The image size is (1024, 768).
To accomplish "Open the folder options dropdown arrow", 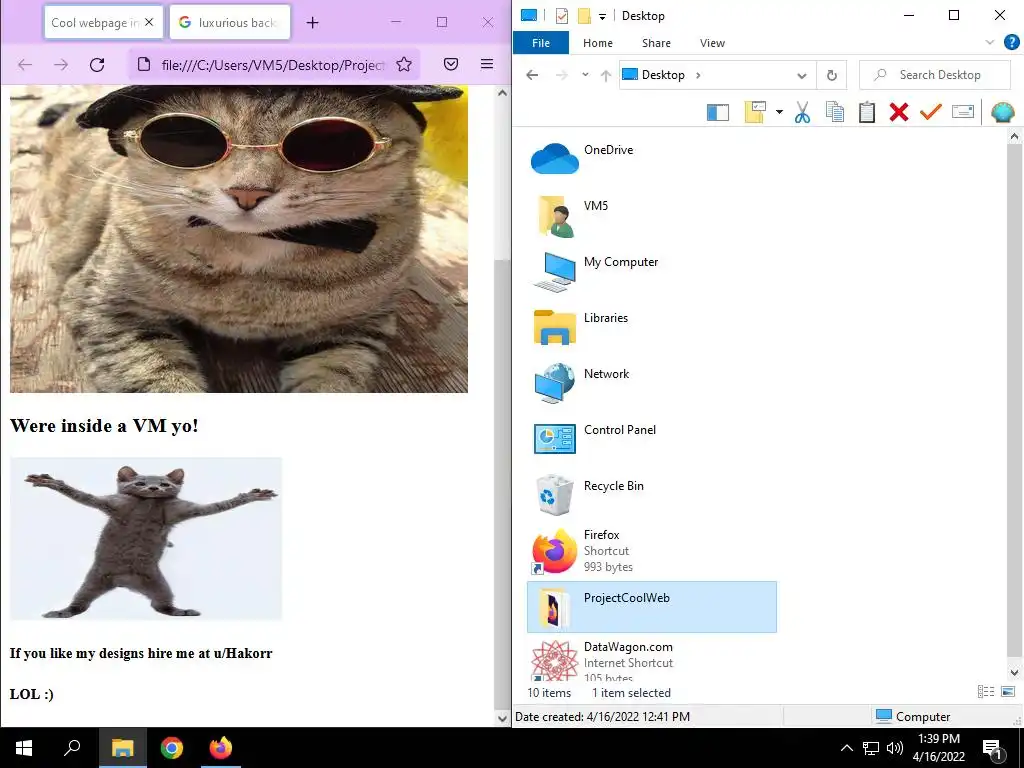I will click(x=779, y=112).
